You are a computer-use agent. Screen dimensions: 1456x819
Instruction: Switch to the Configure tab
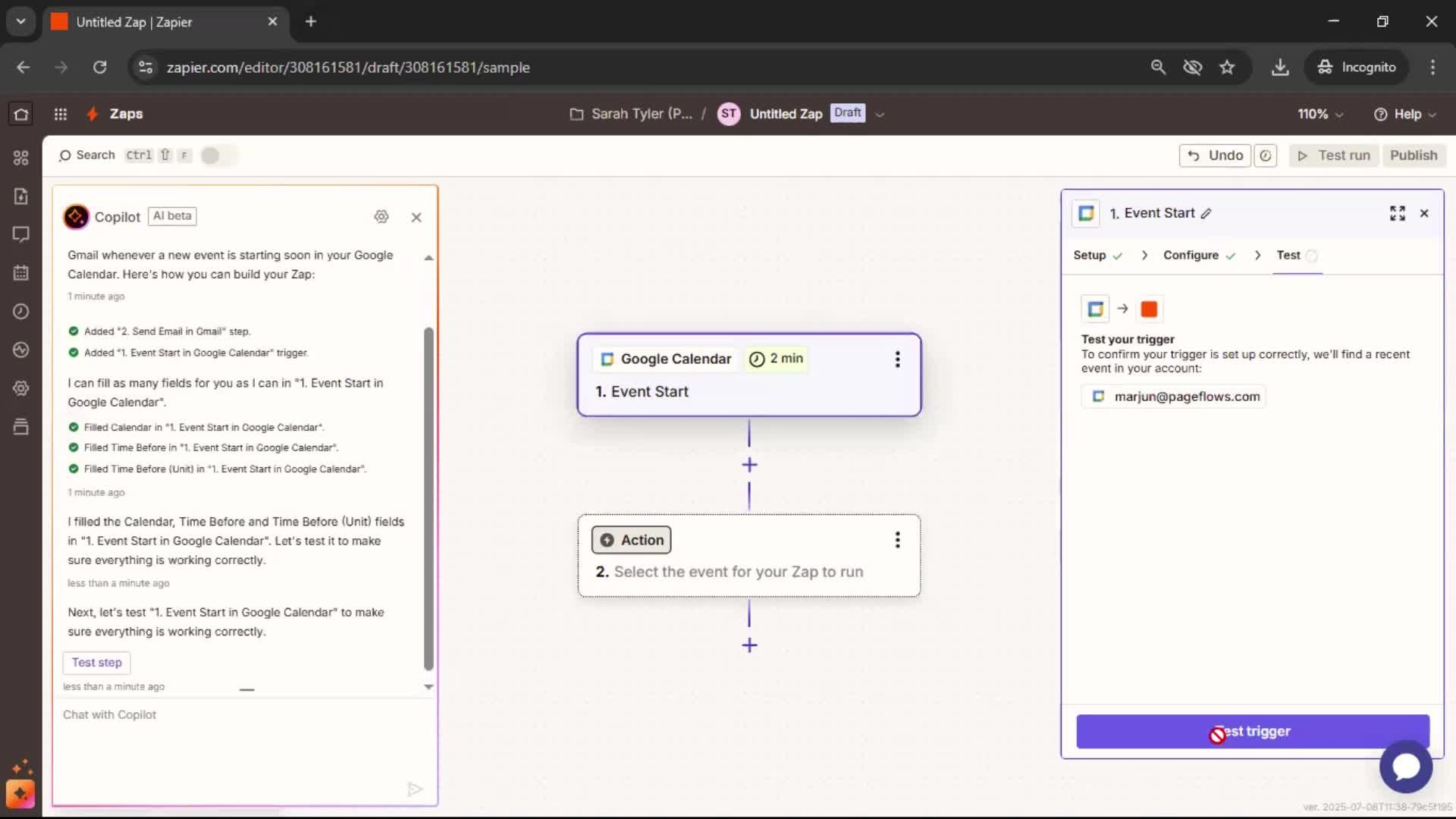coord(1200,256)
